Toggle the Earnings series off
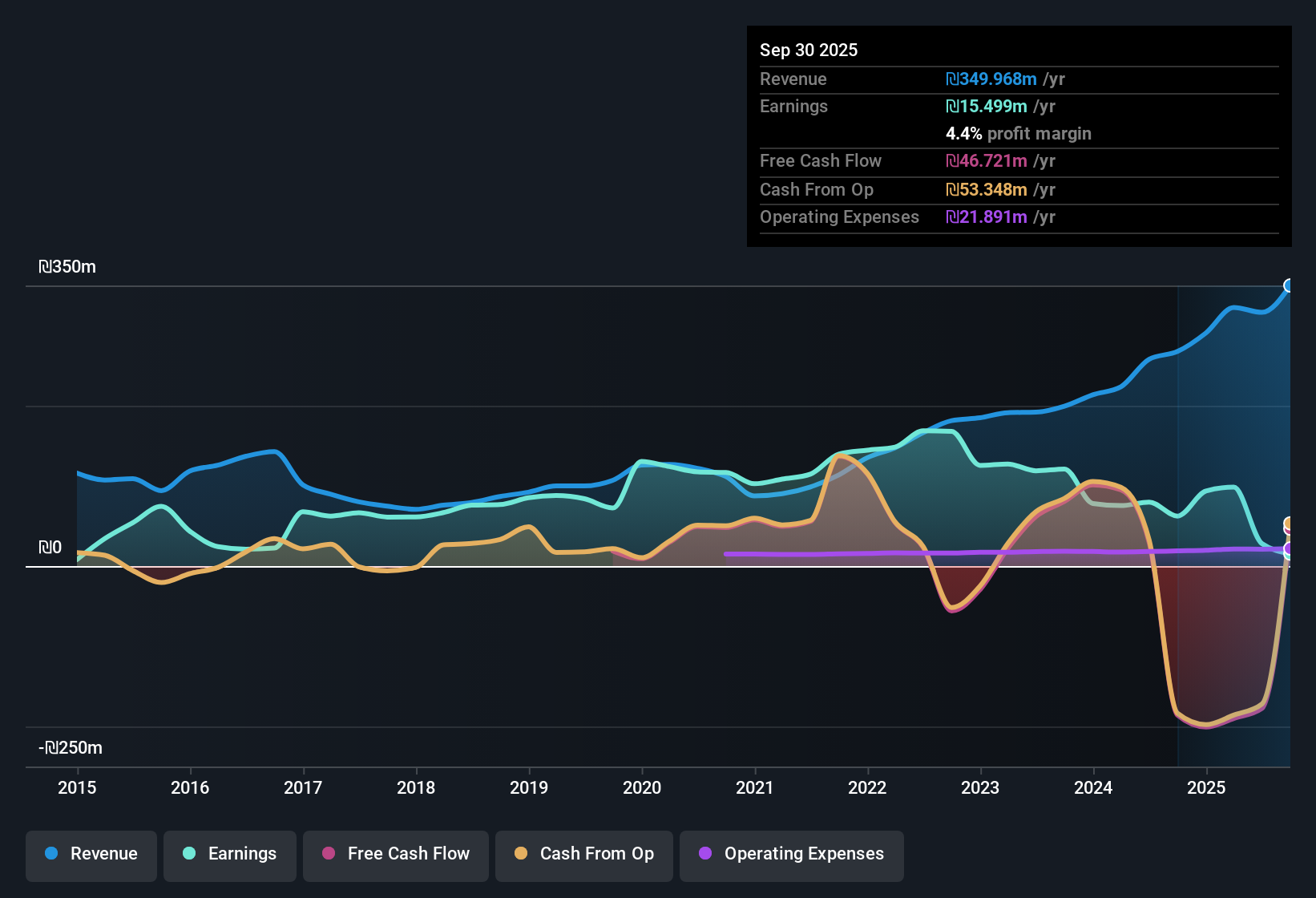This screenshot has width=1316, height=898. (230, 854)
